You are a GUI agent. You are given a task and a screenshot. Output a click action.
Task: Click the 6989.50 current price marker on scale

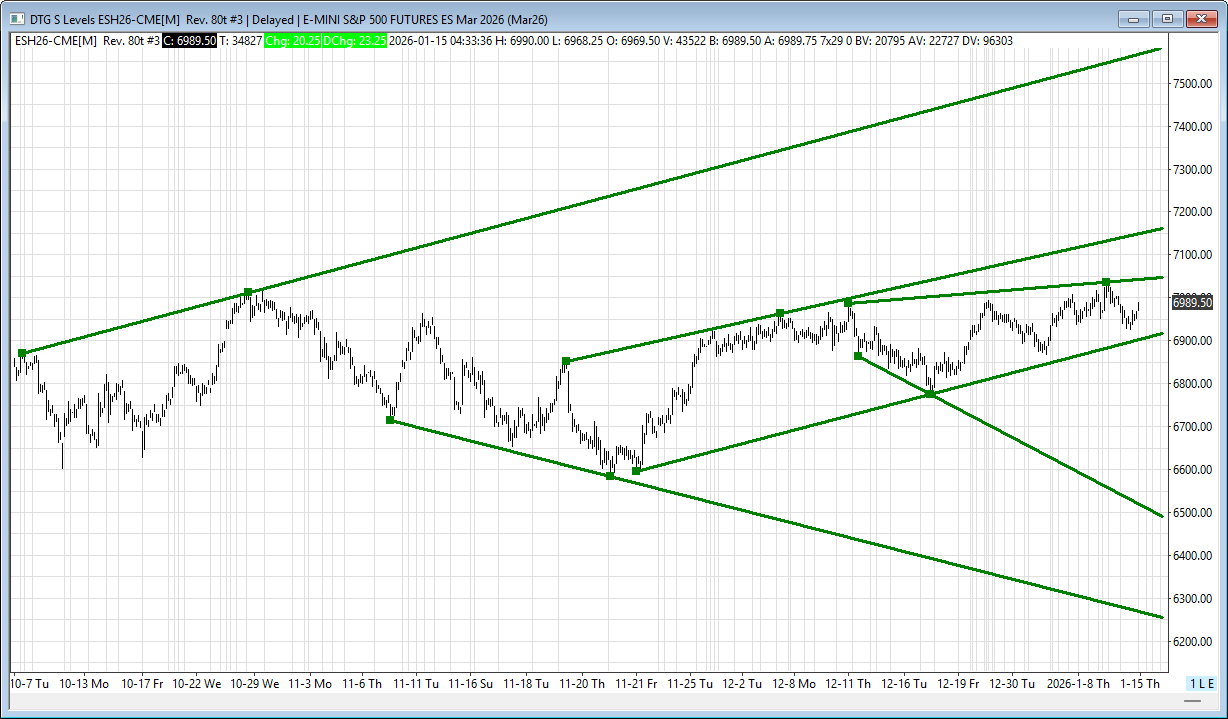pos(1192,302)
